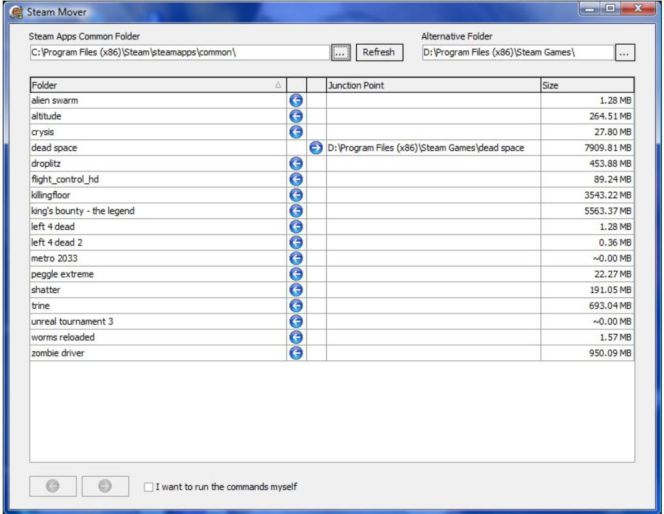Click the 5563.37 MB size value
This screenshot has height=514, width=664.
608,210
